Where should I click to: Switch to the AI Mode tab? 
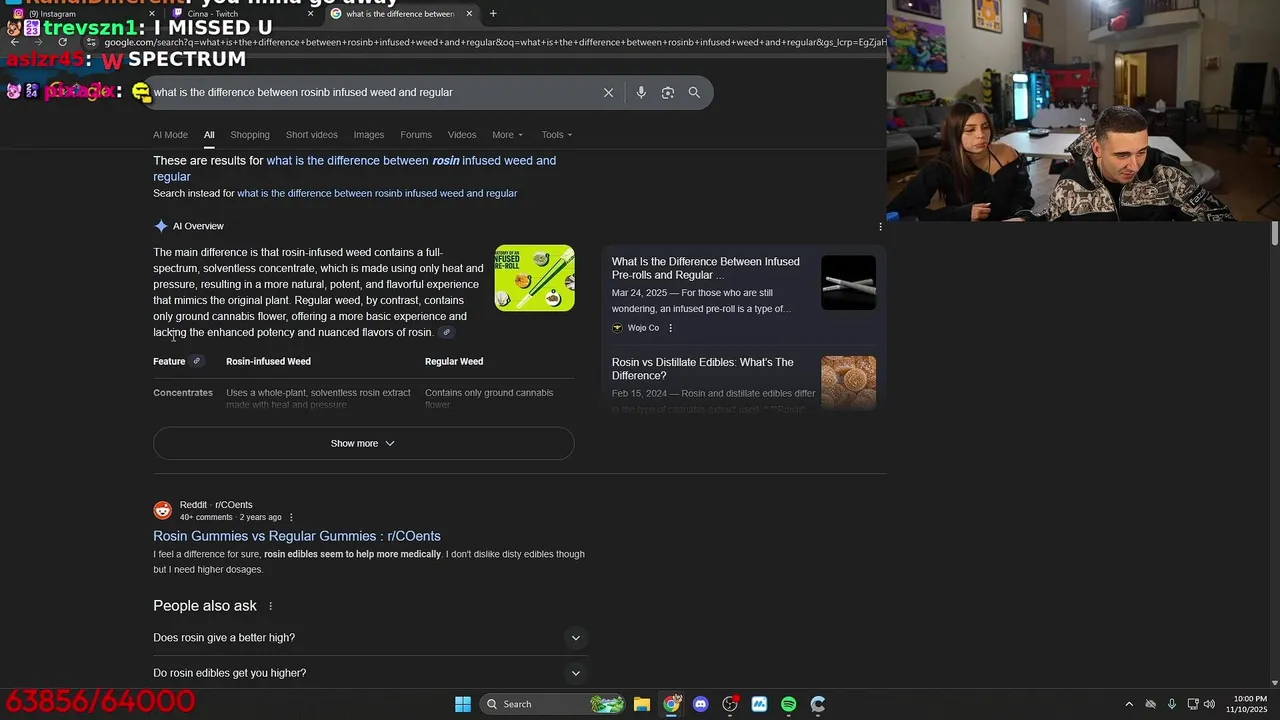(170, 135)
